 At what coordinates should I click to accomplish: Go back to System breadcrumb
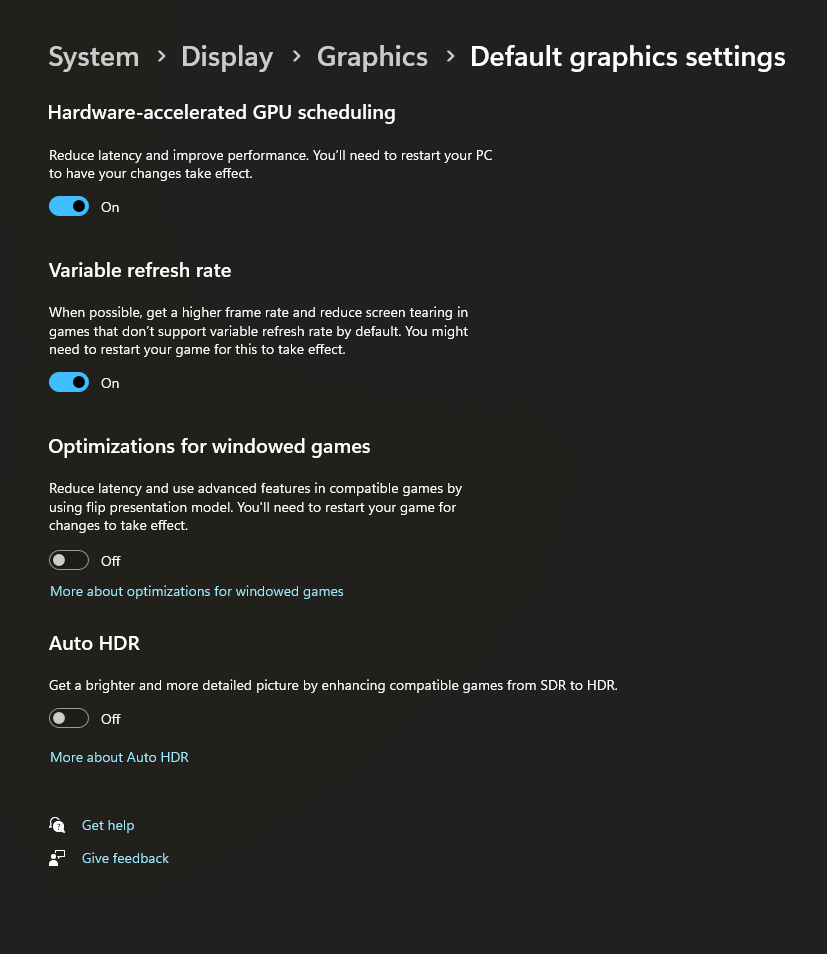[x=93, y=57]
